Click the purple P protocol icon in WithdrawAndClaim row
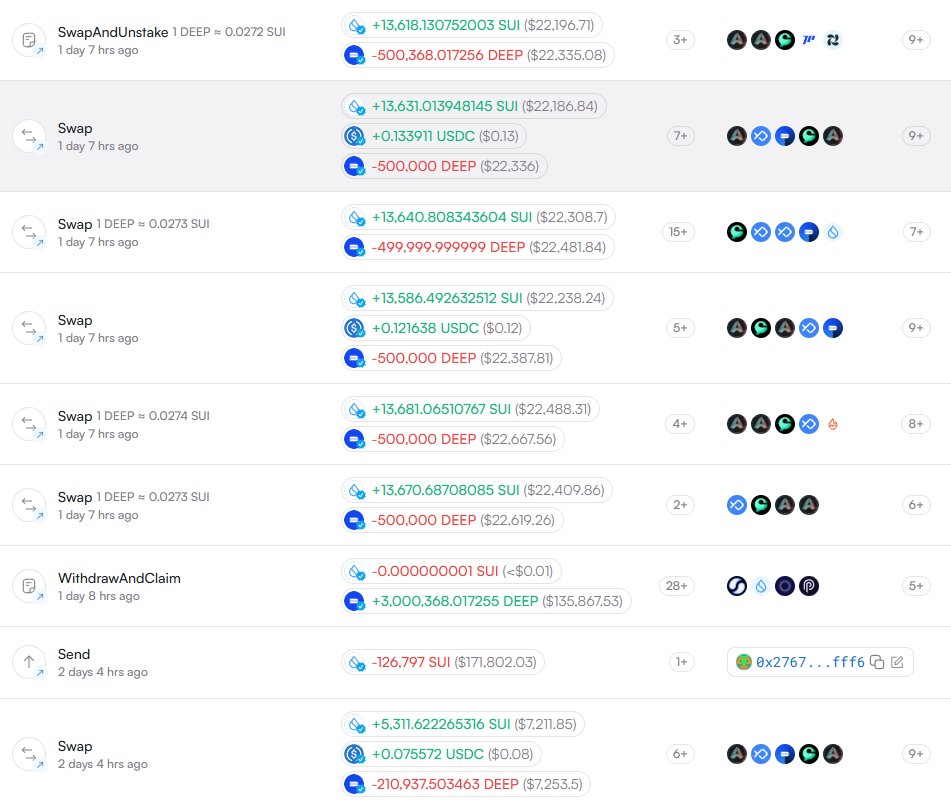Image resolution: width=951 pixels, height=807 pixels. coord(809,586)
